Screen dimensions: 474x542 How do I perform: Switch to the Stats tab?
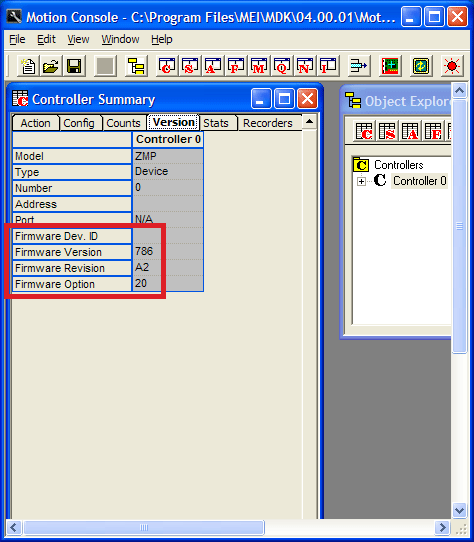(216, 123)
